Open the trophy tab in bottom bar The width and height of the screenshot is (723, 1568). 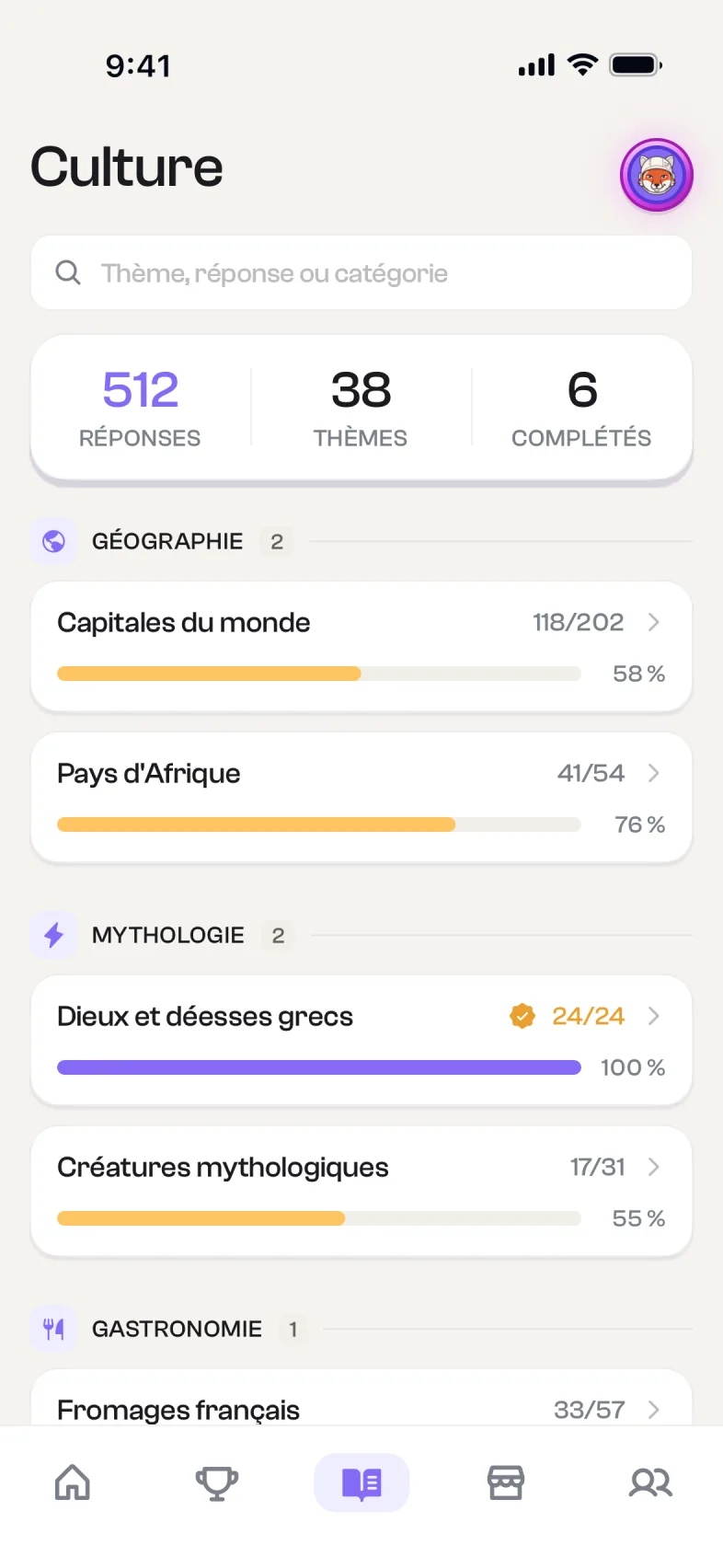pos(217,1482)
